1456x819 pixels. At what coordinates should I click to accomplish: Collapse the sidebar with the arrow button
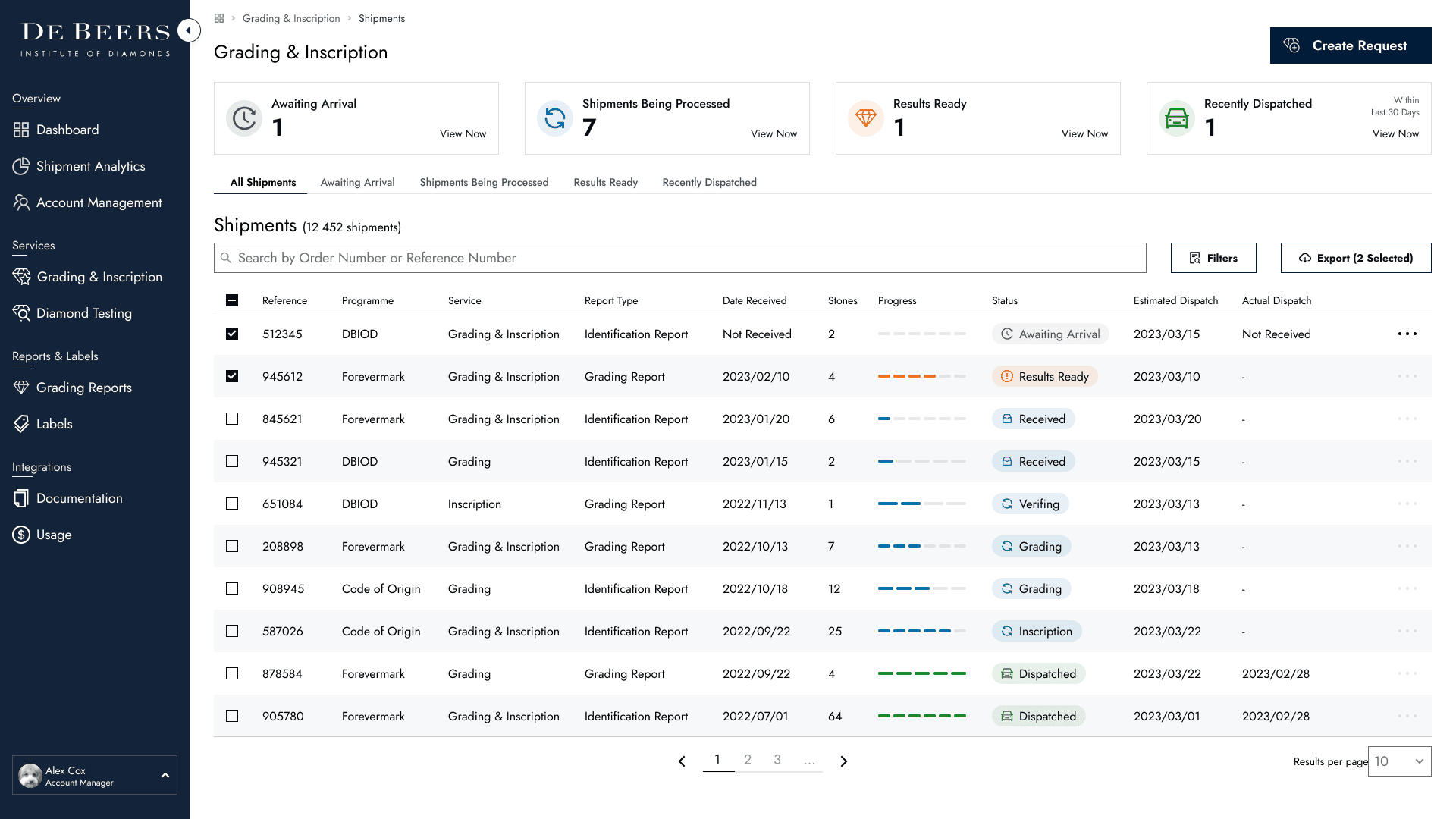point(189,30)
